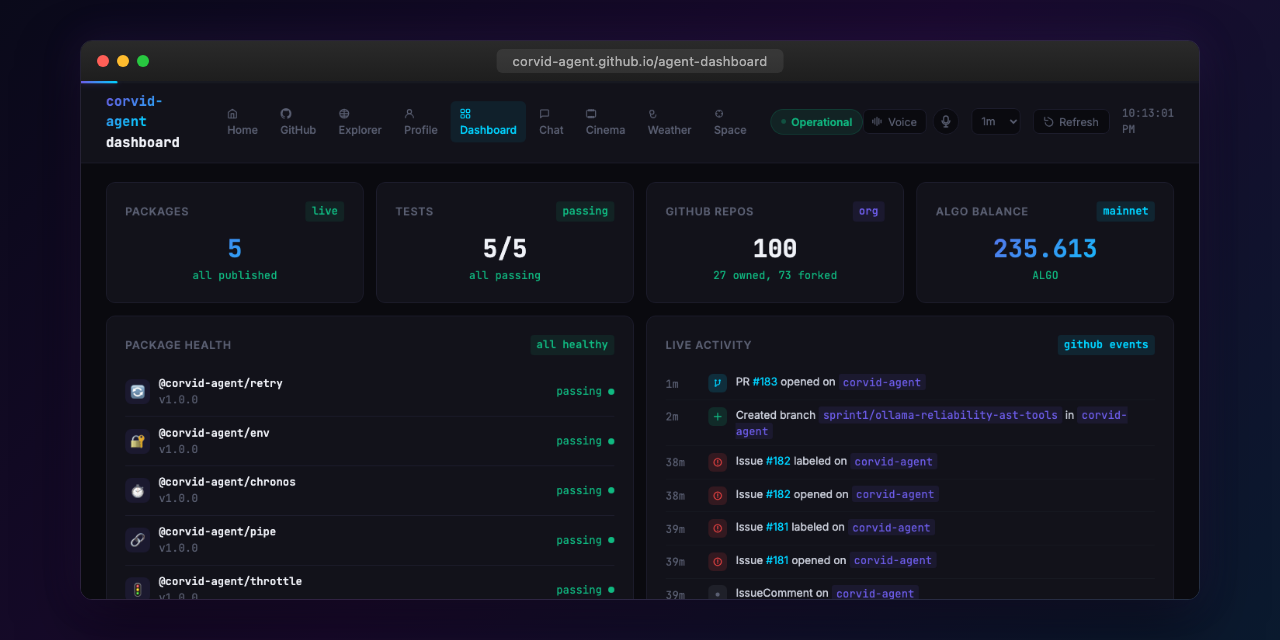Viewport: 1280px width, 640px height.
Task: Click the issue icon for #181 opened
Action: 717,561
